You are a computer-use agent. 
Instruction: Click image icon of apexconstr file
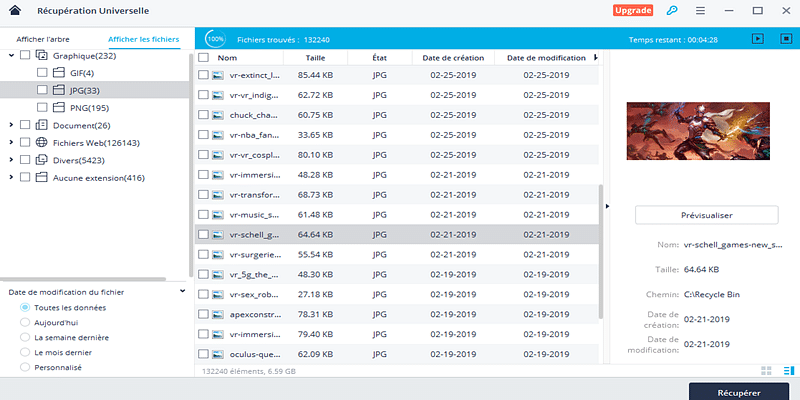(218, 314)
